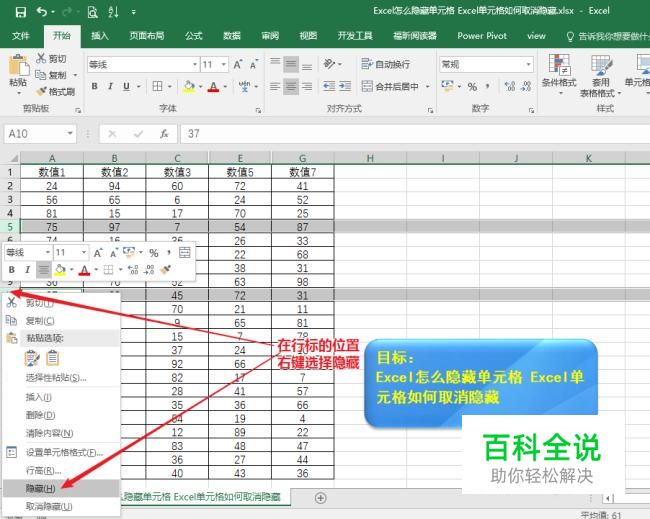The image size is (650, 519).
Task: Switch to the 公式 (Formulas) tab
Action: [x=194, y=36]
